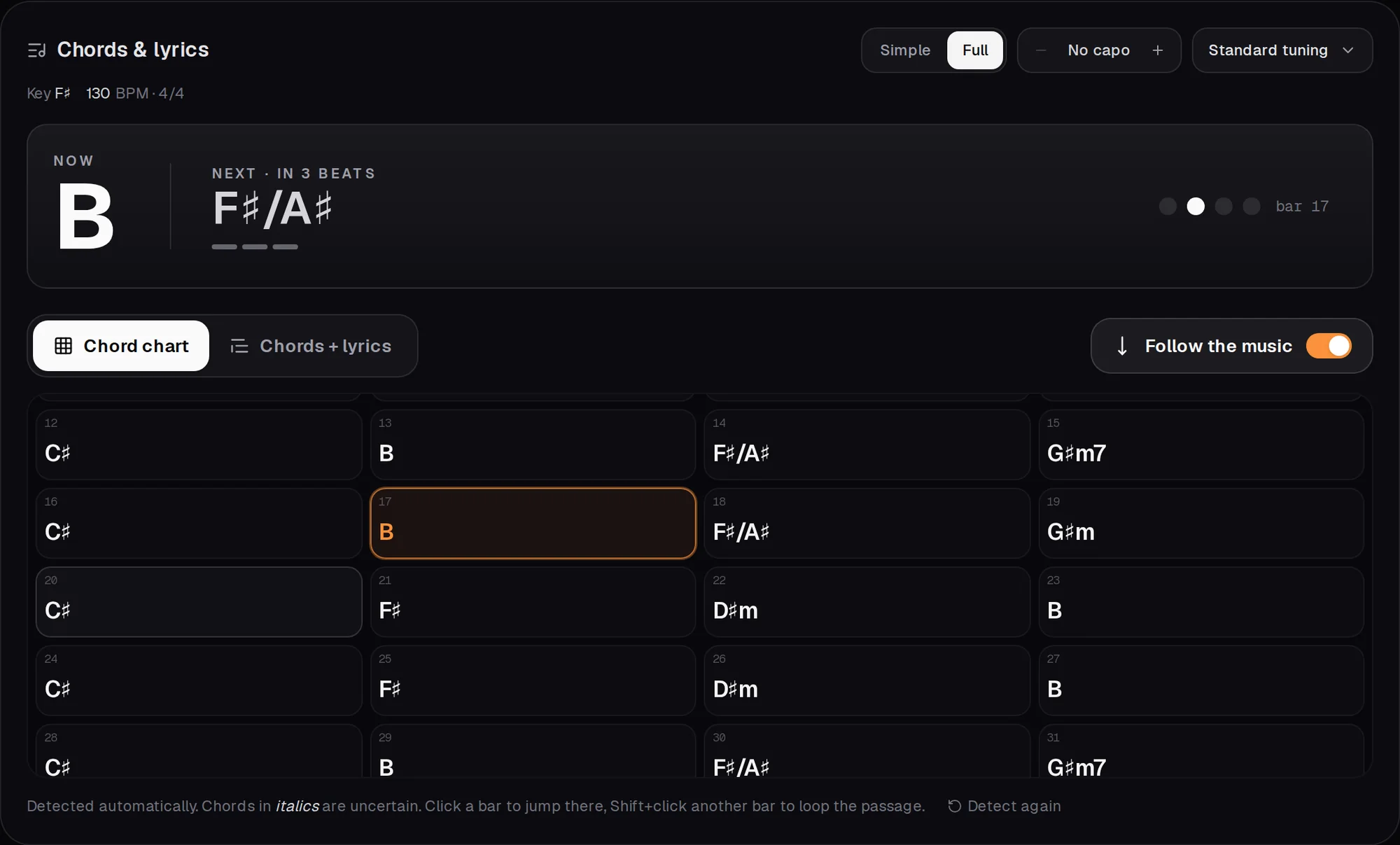Click the Key F♯ label
This screenshot has height=845, width=1400.
pyautogui.click(x=49, y=93)
